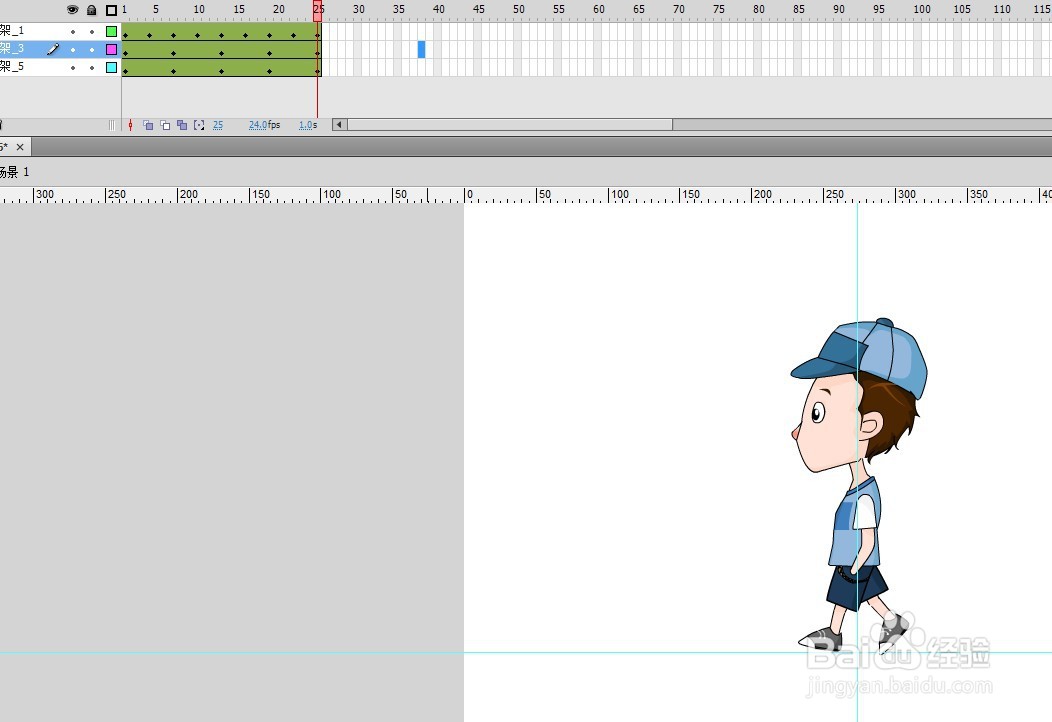
Task: Click the pencil edit icon on layer 架_3
Action: coord(53,49)
